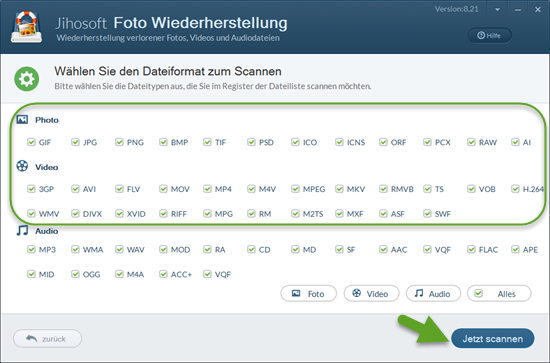The height and width of the screenshot is (363, 550).
Task: Toggle the MKV video checkbox
Action: [339, 189]
